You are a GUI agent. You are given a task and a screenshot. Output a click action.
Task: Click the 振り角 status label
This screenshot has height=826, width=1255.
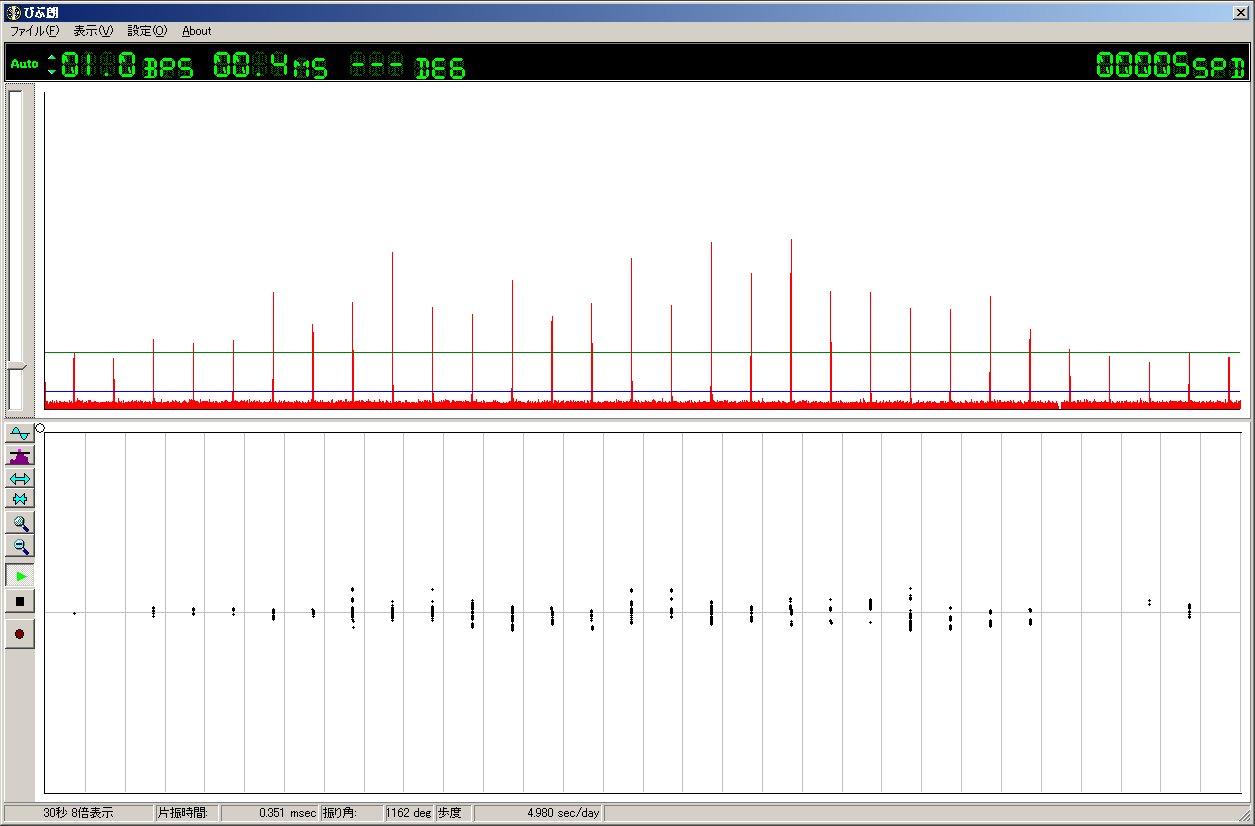340,813
